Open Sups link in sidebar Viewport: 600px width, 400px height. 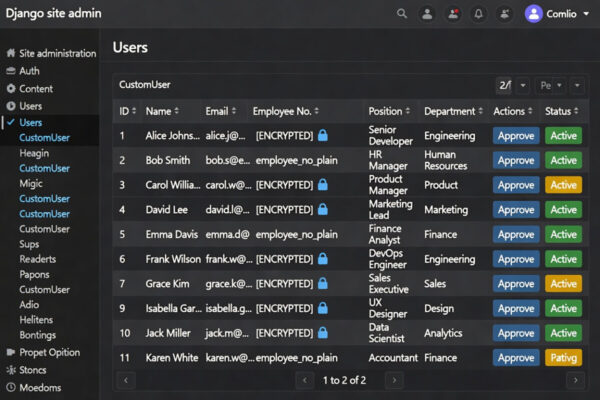[x=29, y=244]
